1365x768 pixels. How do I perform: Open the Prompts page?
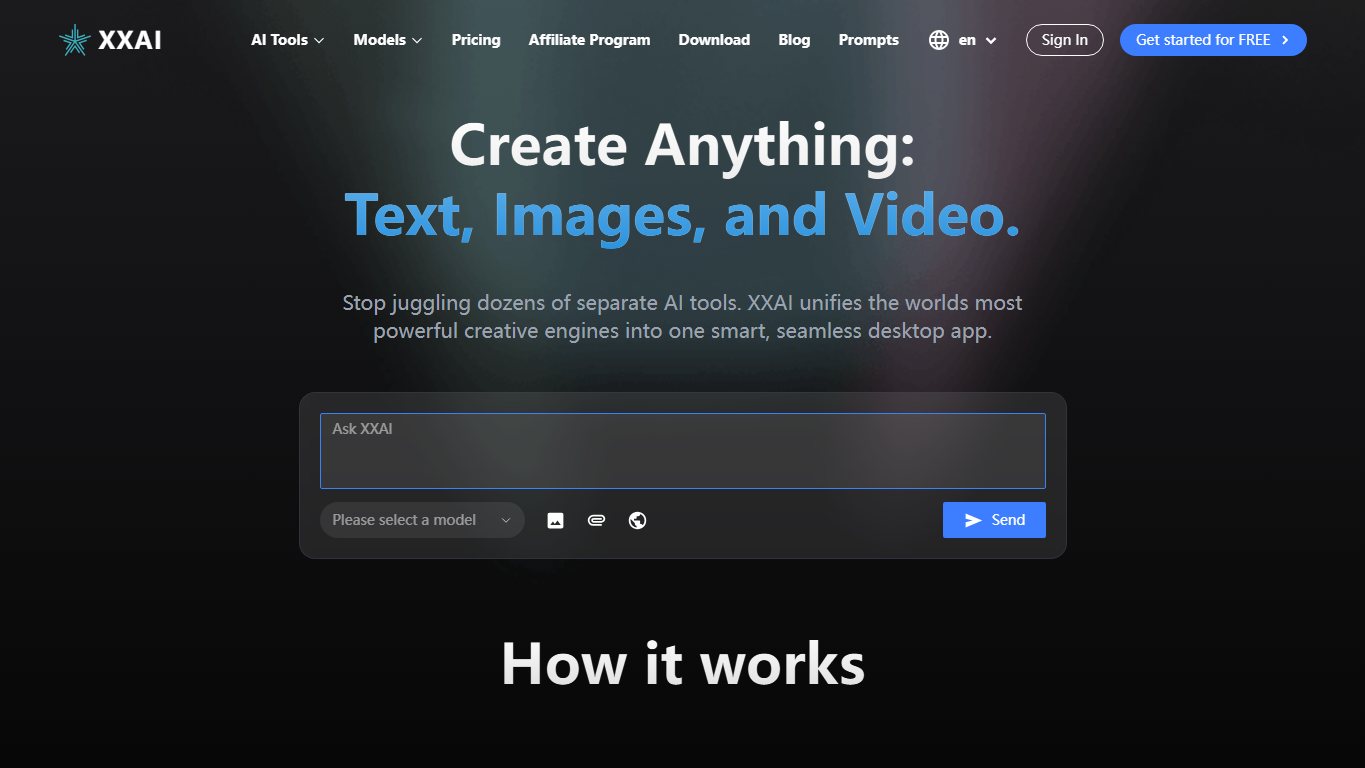869,40
